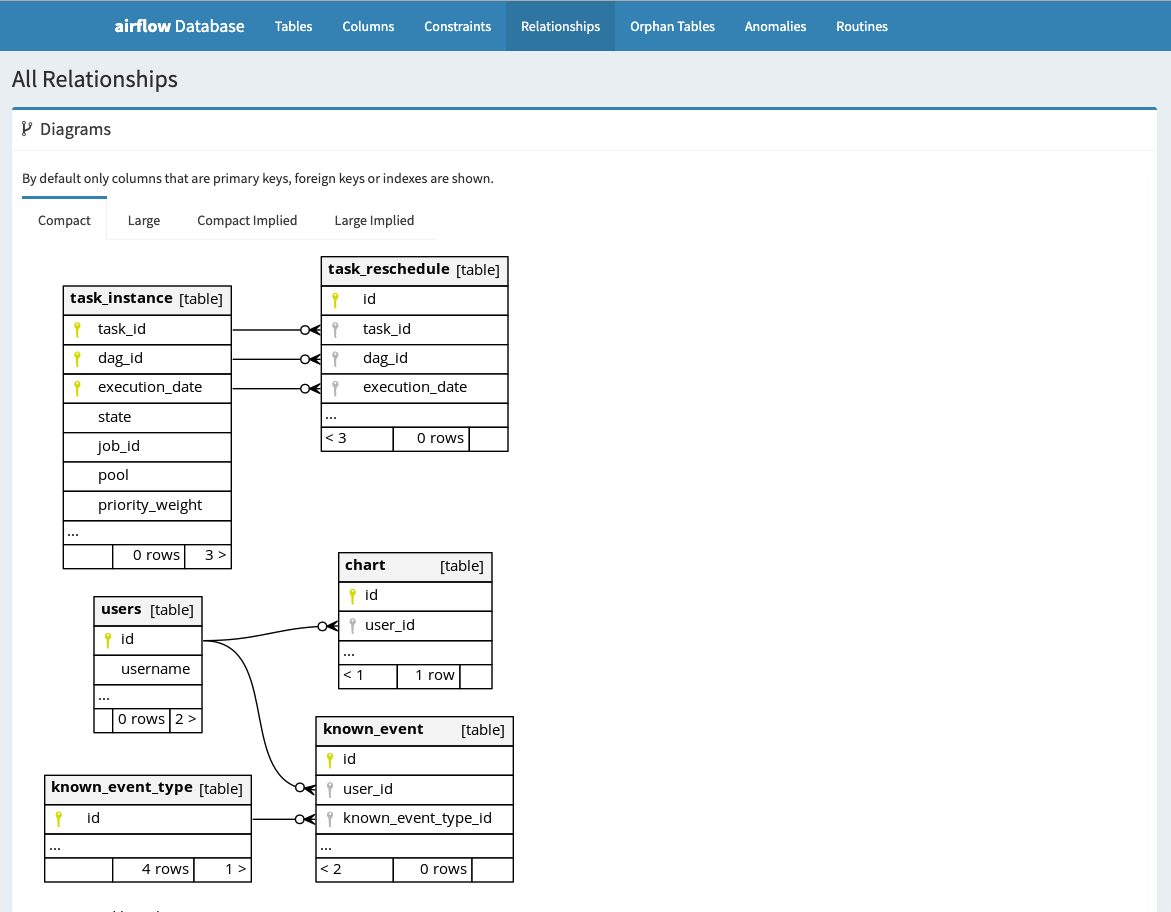Open the Routines page
This screenshot has width=1171, height=912.
tap(861, 26)
